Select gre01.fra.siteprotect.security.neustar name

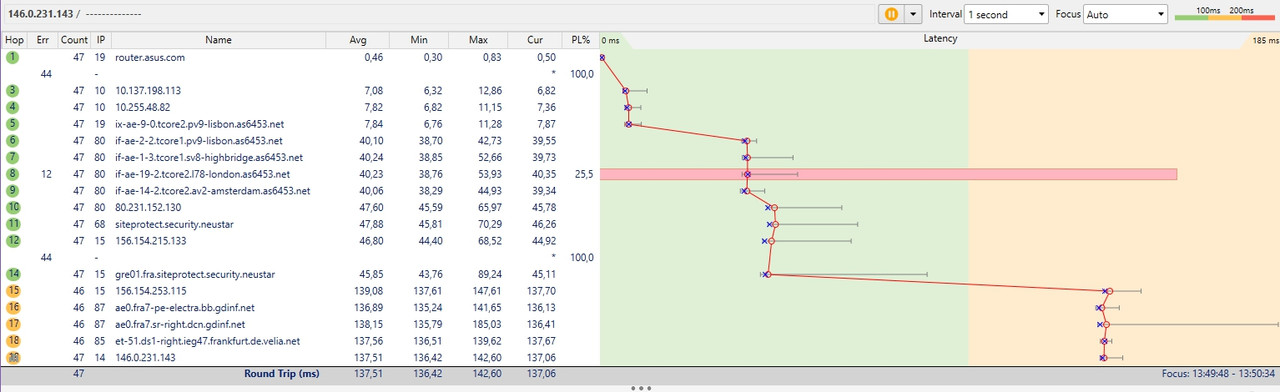tap(195, 274)
